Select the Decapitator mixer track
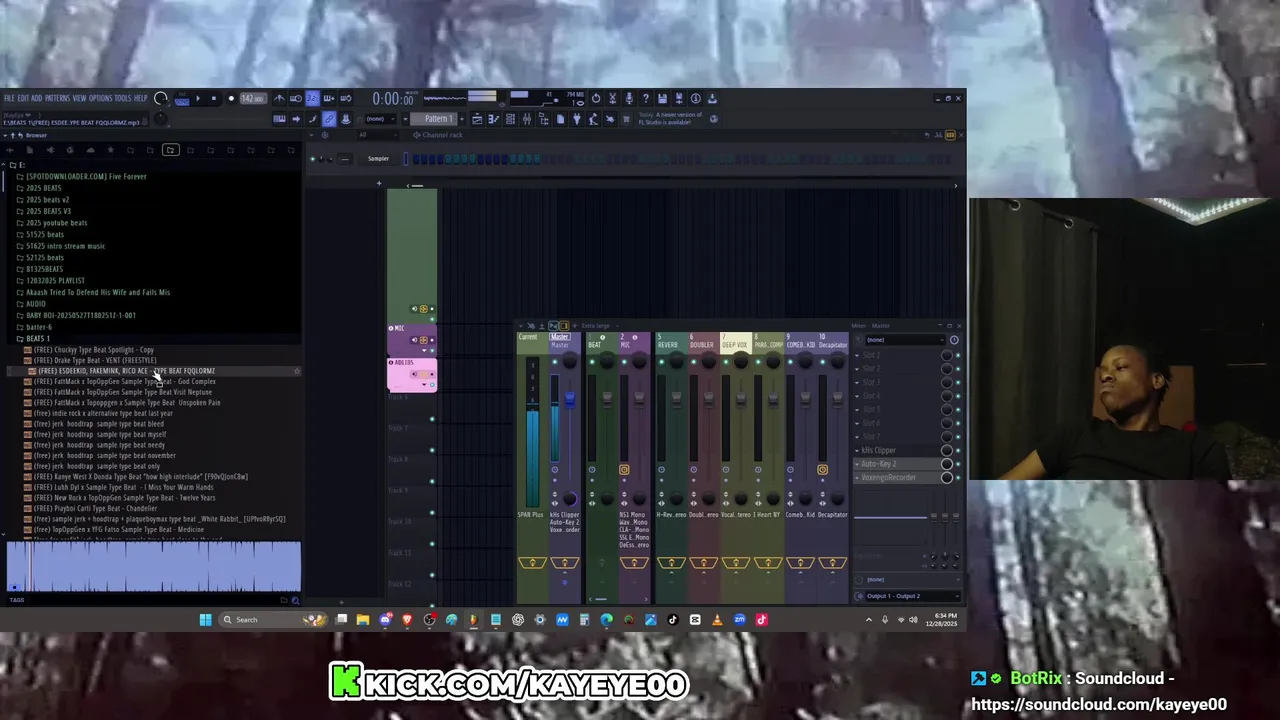Screen dimensions: 1280x720 pyautogui.click(x=833, y=344)
